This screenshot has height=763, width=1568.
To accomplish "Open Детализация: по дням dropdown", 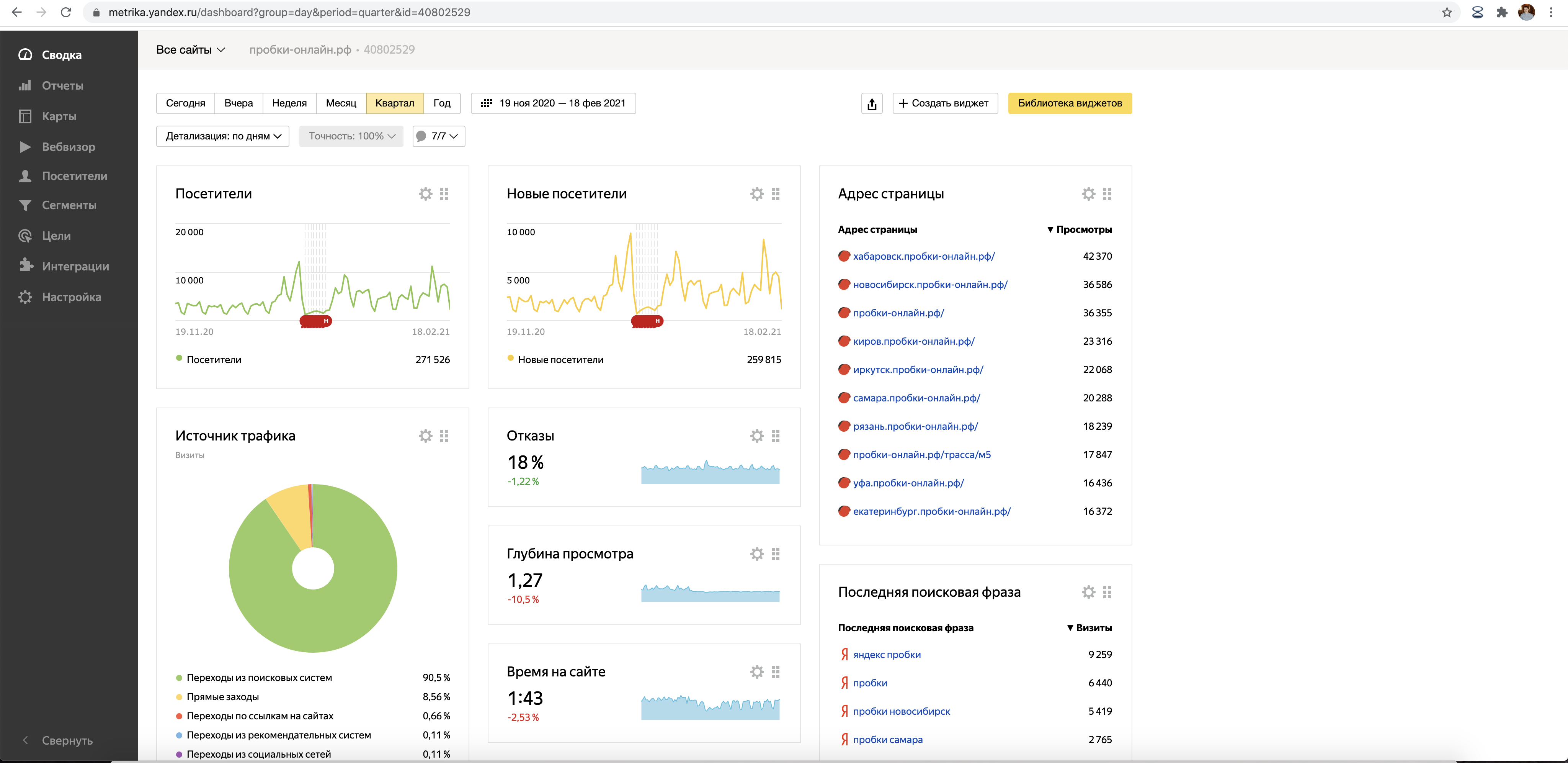I will tap(223, 136).
